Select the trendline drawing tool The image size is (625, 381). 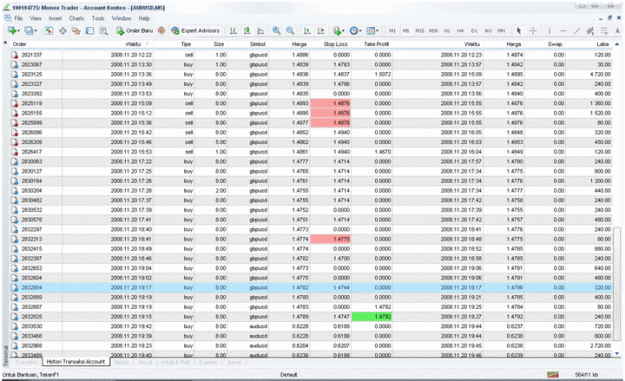point(576,31)
